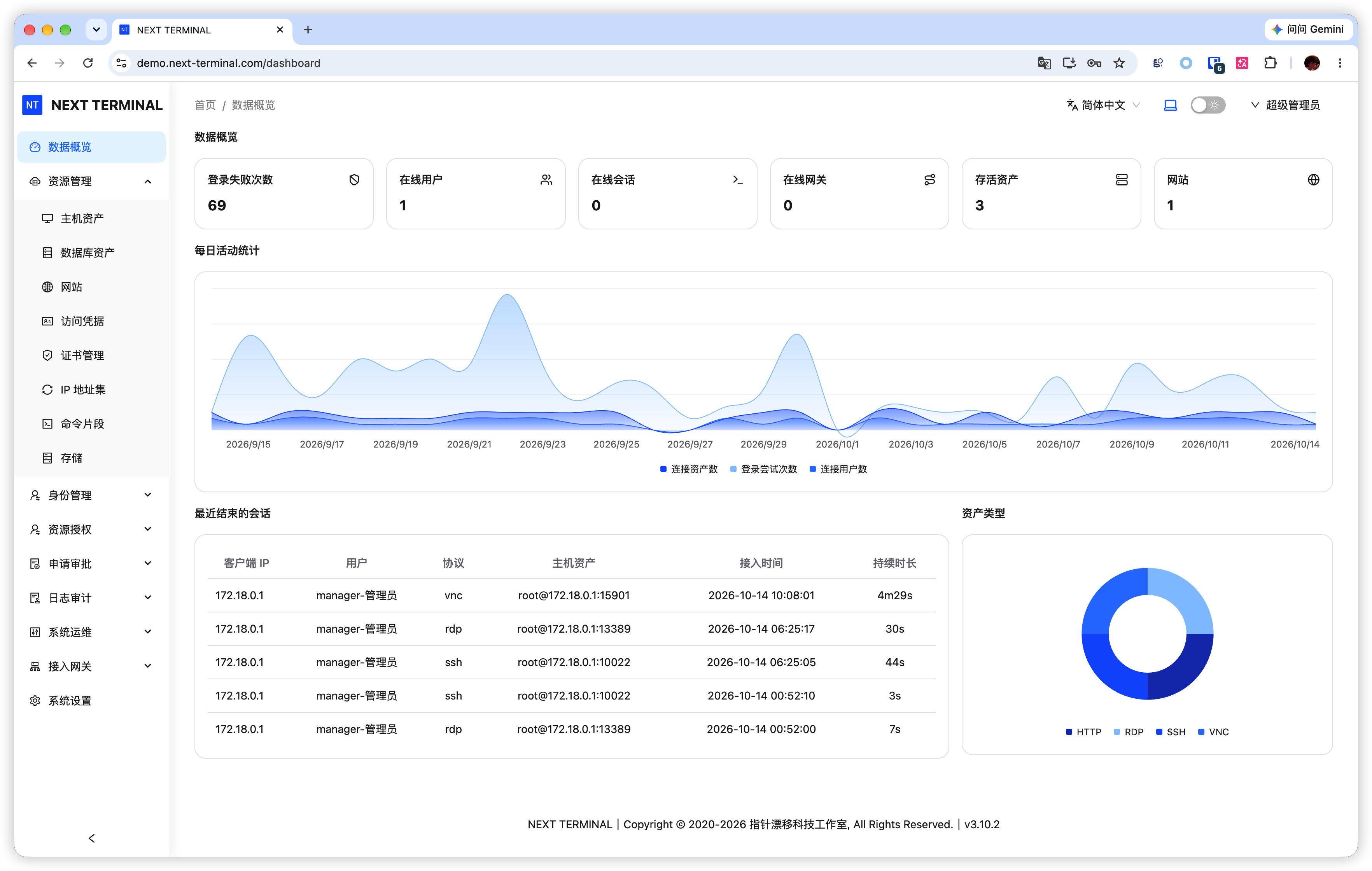Click the gateway icon on 在线网关 card
The width and height of the screenshot is (1372, 871).
930,179
